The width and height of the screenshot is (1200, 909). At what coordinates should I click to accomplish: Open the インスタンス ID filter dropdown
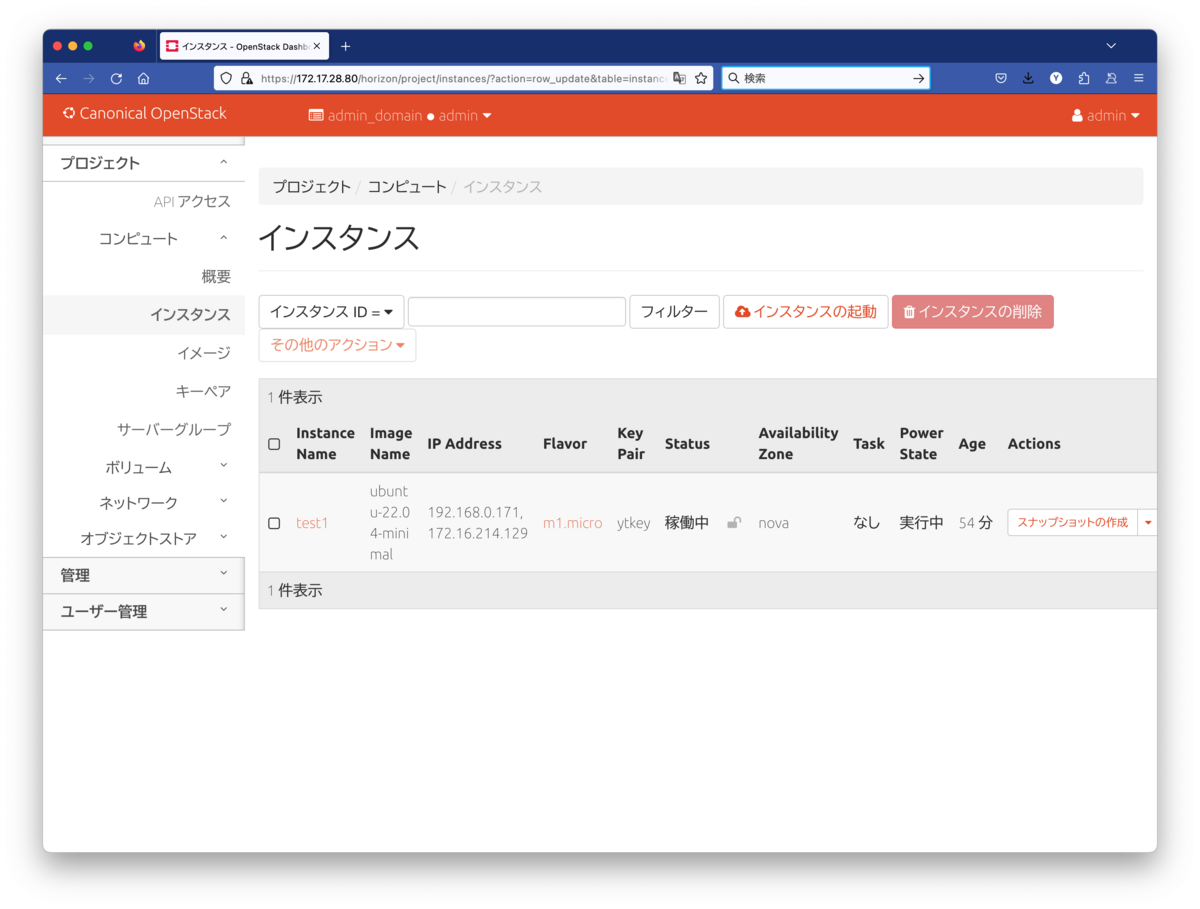(331, 312)
